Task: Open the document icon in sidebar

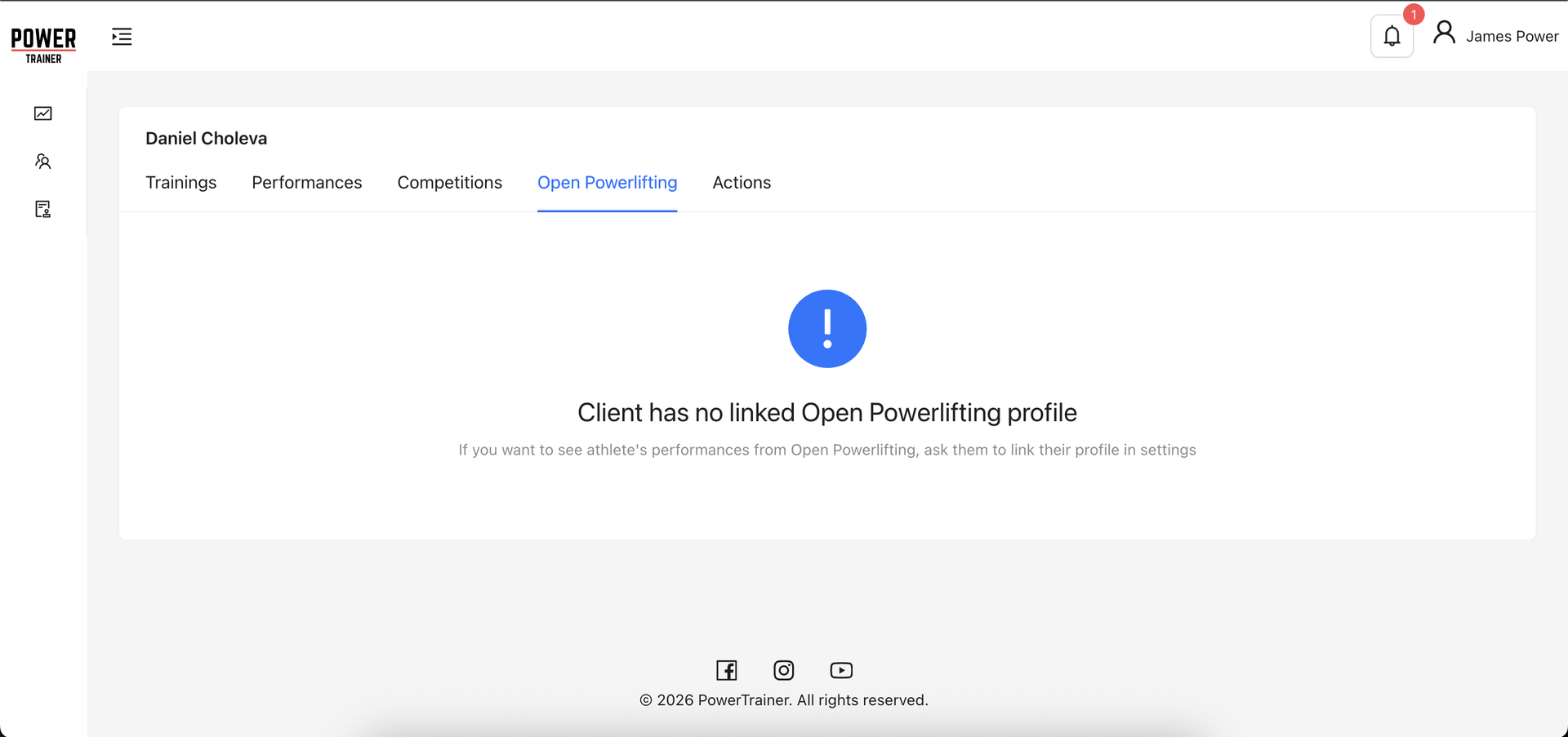Action: tap(43, 210)
